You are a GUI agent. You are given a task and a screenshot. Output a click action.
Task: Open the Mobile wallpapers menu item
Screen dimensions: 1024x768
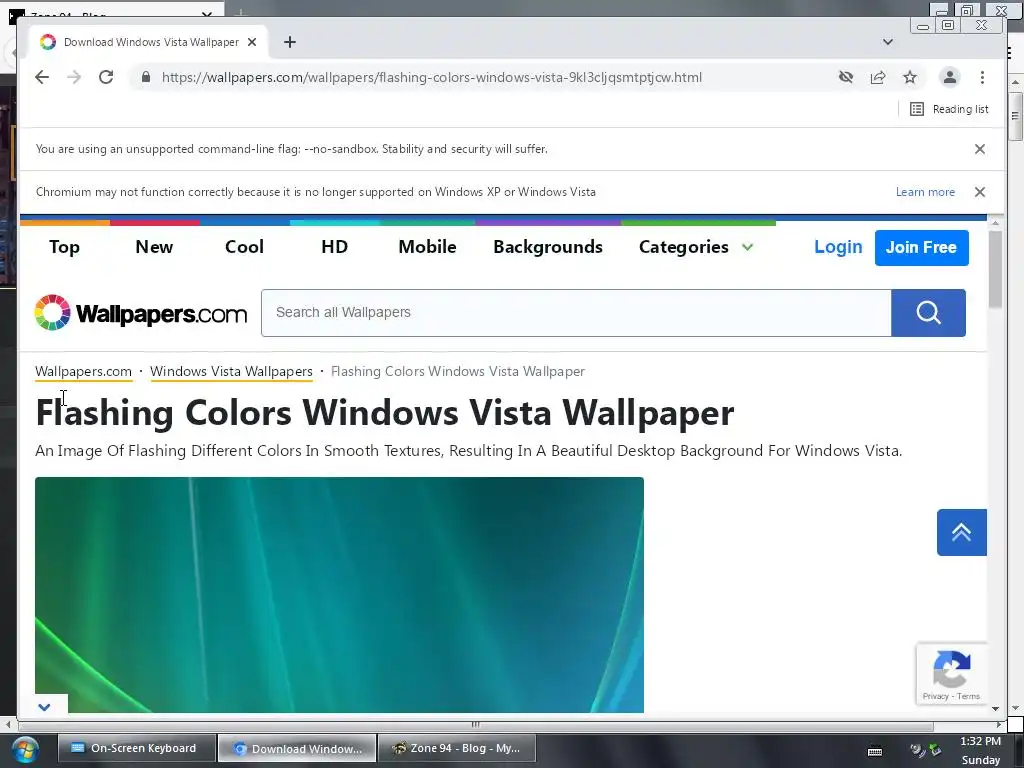click(x=427, y=247)
